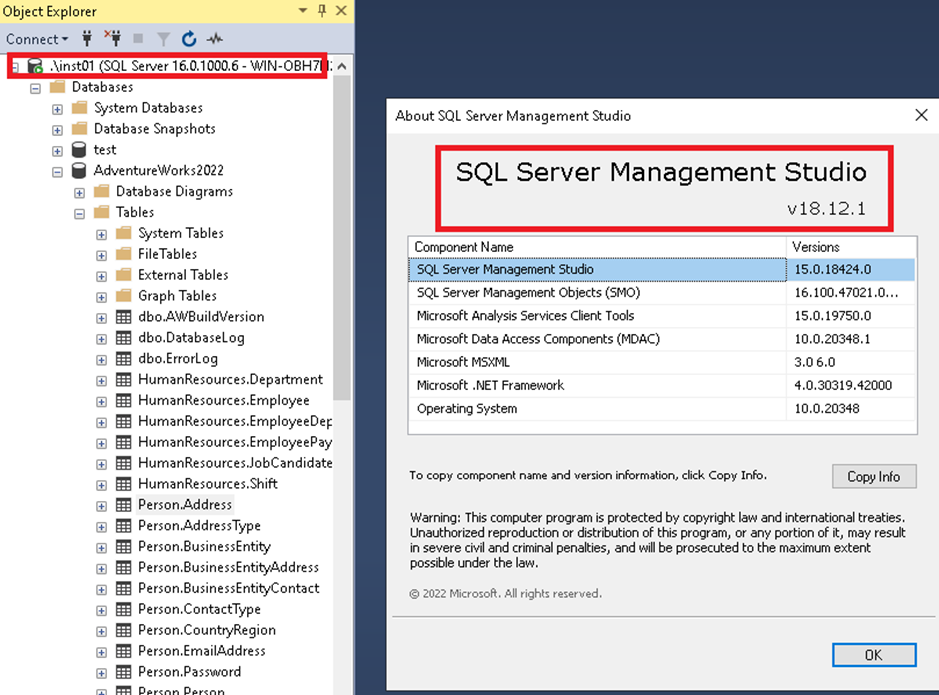Select the HumanResources.EmployeeDep table row

235,421
